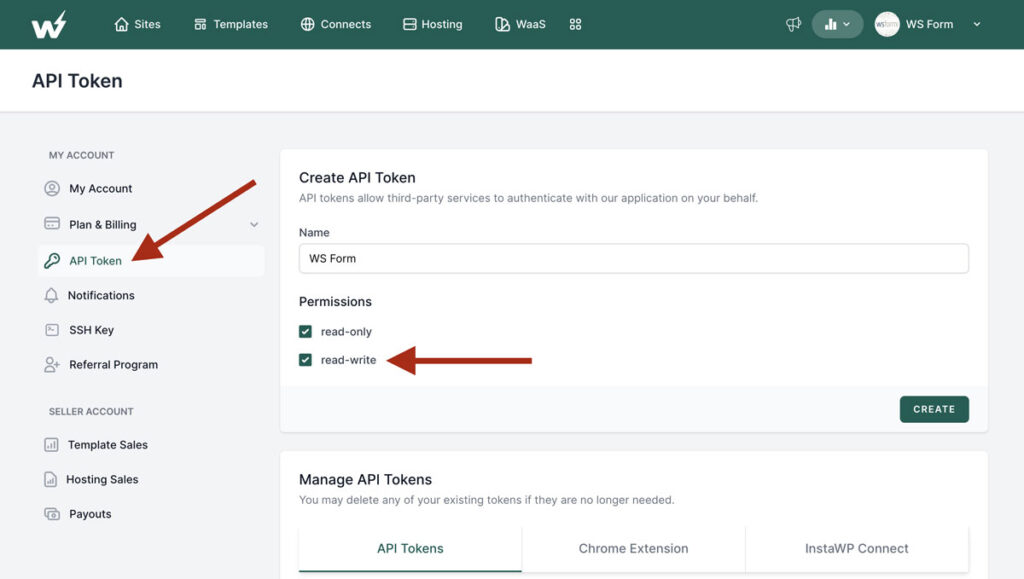Click the Template Sales chart icon
1024x579 pixels.
51,445
